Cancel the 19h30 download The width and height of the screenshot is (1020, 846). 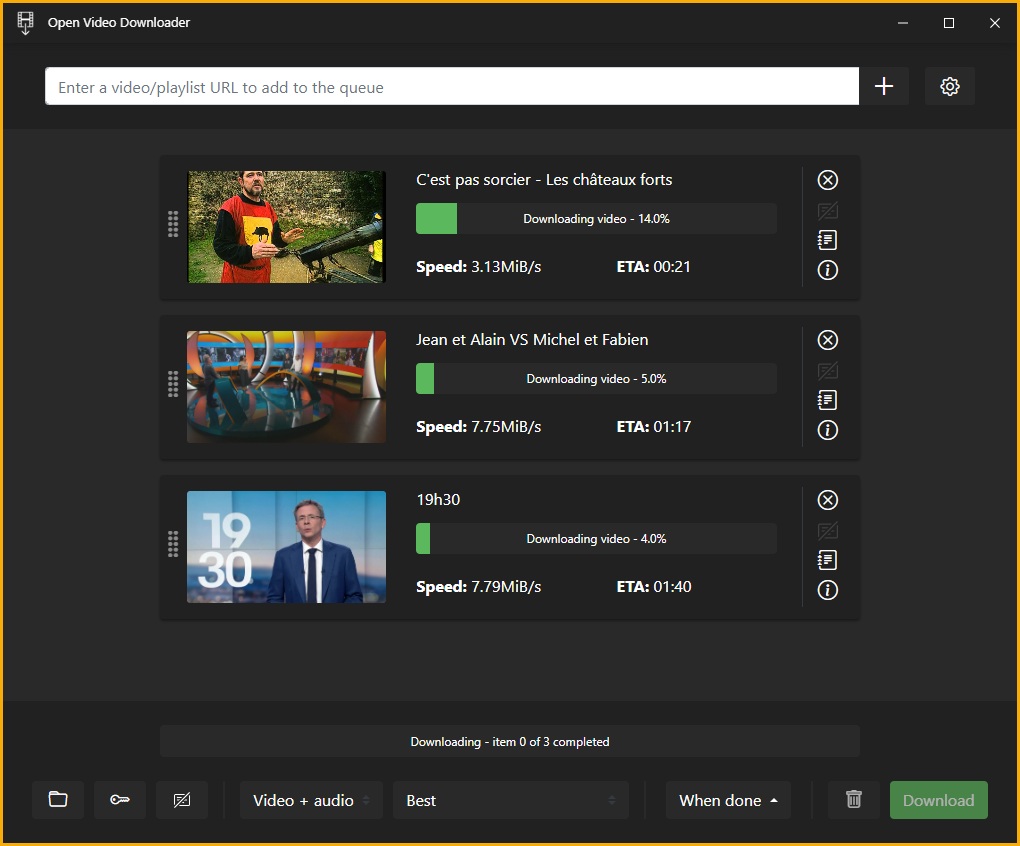pyautogui.click(x=827, y=500)
